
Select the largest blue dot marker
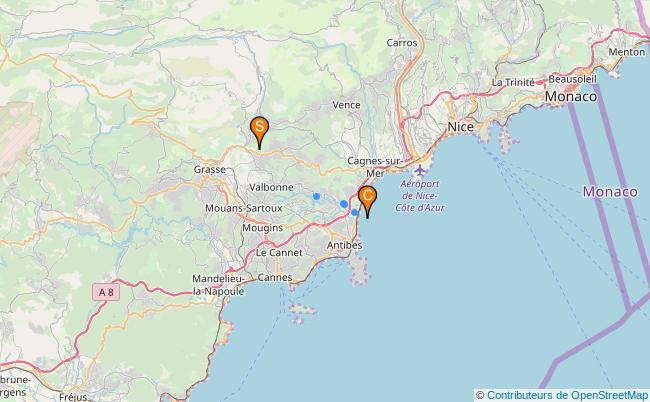point(344,204)
